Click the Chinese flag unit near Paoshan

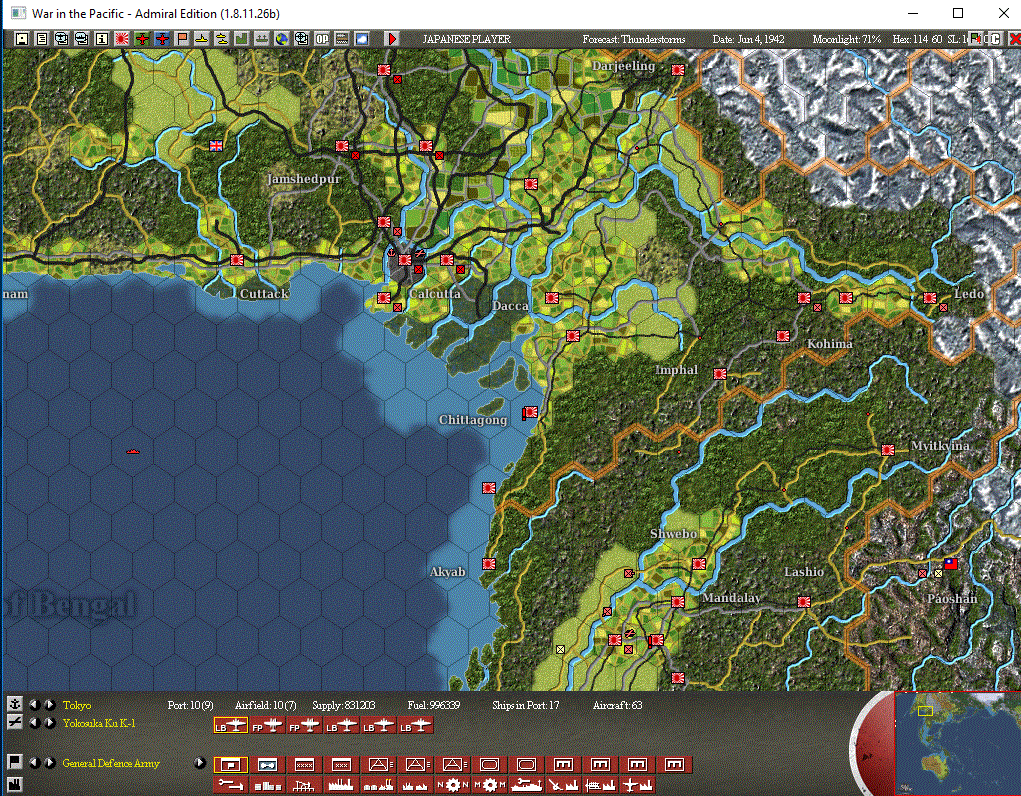tap(951, 563)
